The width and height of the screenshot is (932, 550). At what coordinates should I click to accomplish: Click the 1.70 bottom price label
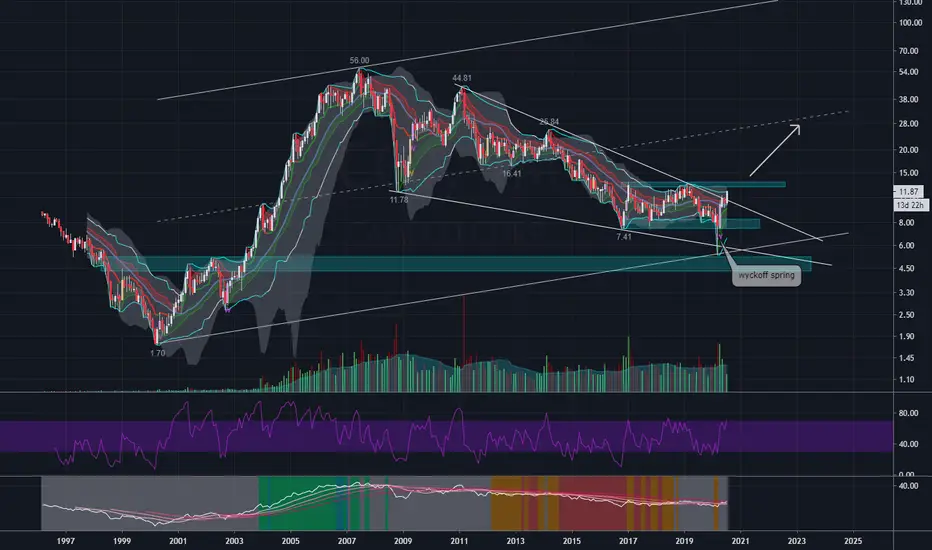click(158, 353)
